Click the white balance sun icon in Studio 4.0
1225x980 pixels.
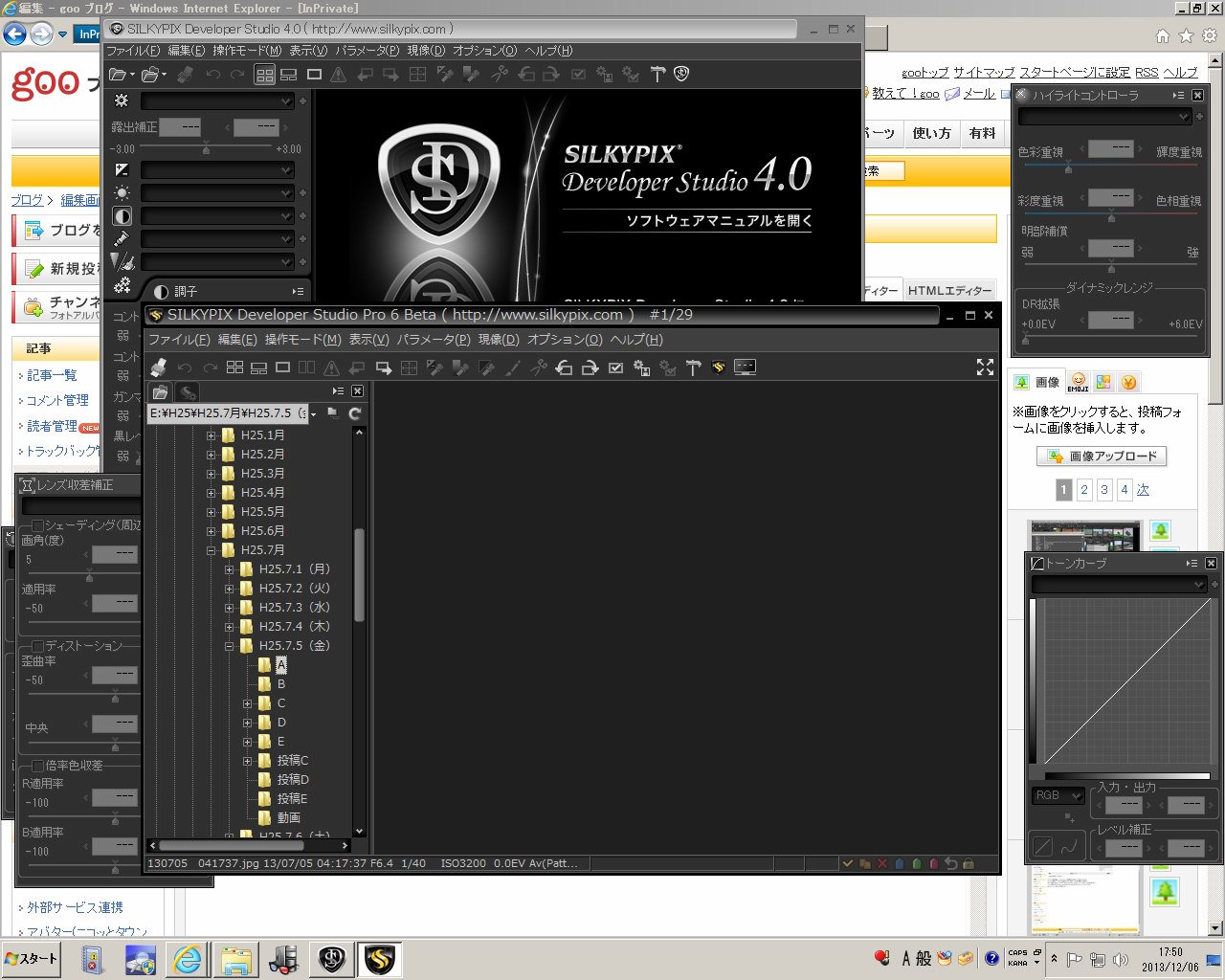coord(122,192)
